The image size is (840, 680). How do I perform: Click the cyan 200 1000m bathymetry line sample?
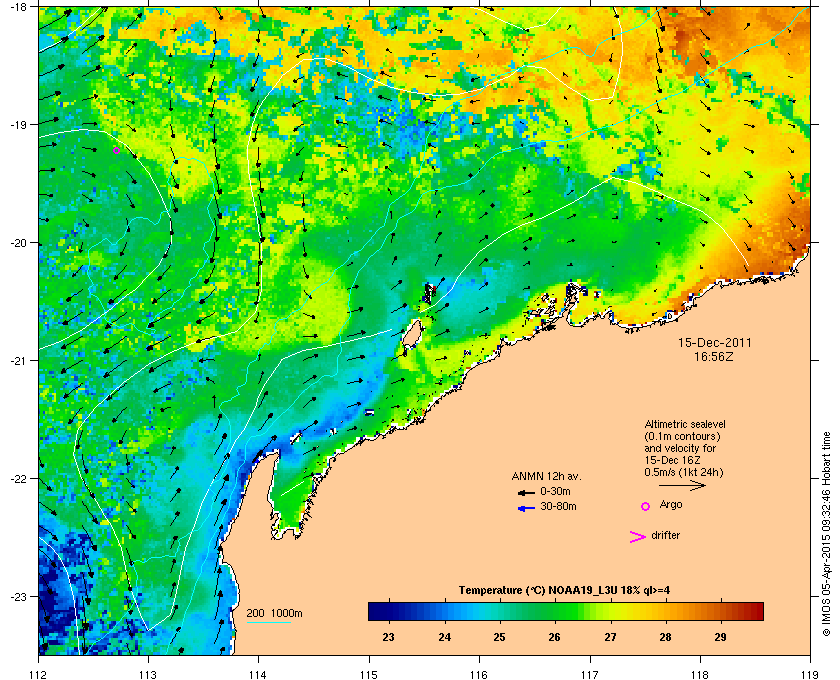[x=268, y=623]
